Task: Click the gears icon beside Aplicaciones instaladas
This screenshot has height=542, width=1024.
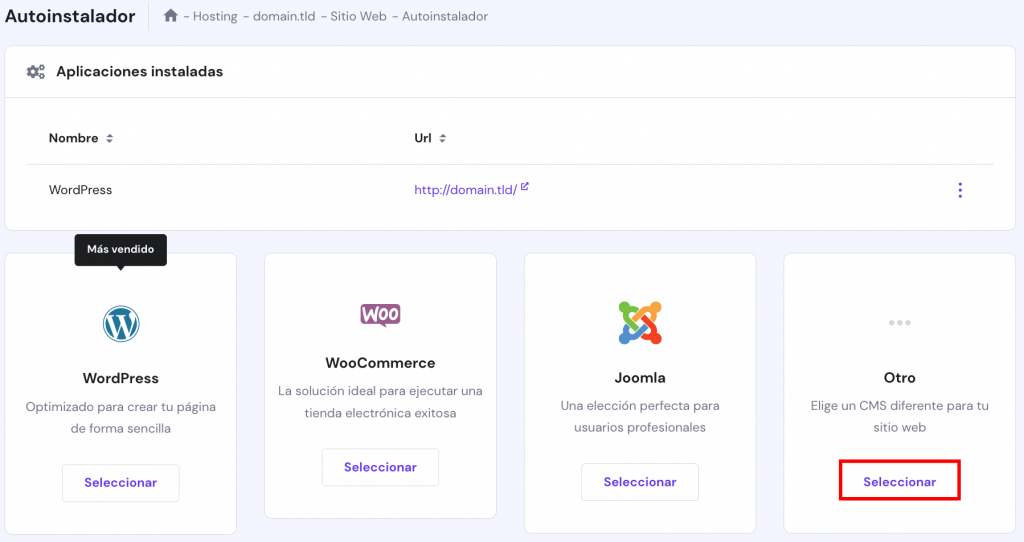Action: (x=36, y=72)
